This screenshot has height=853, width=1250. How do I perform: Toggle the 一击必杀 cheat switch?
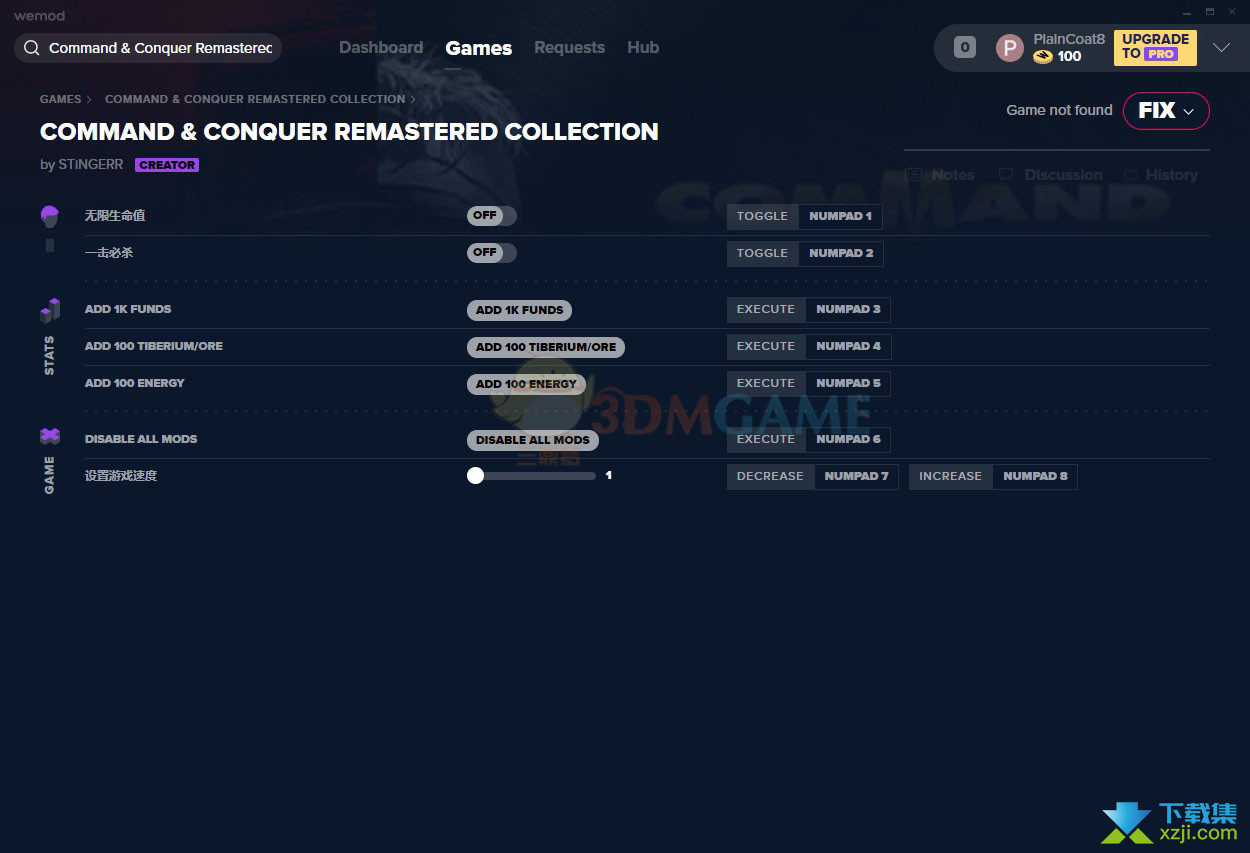[492, 253]
